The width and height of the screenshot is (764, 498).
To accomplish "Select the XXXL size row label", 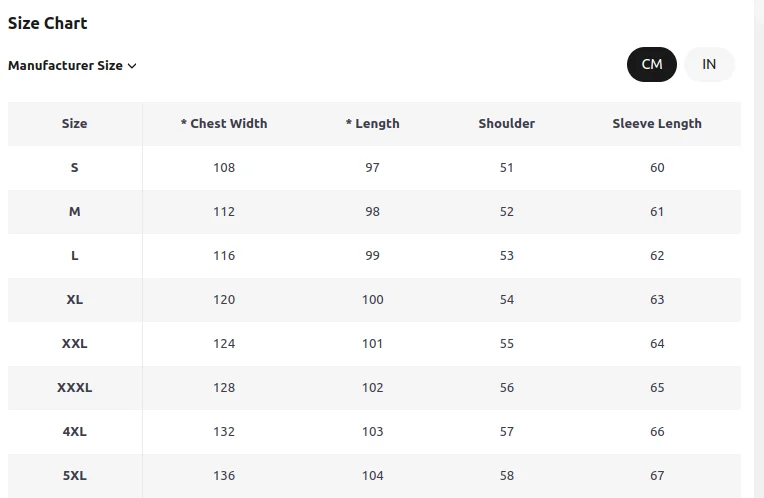I will pyautogui.click(x=75, y=387).
